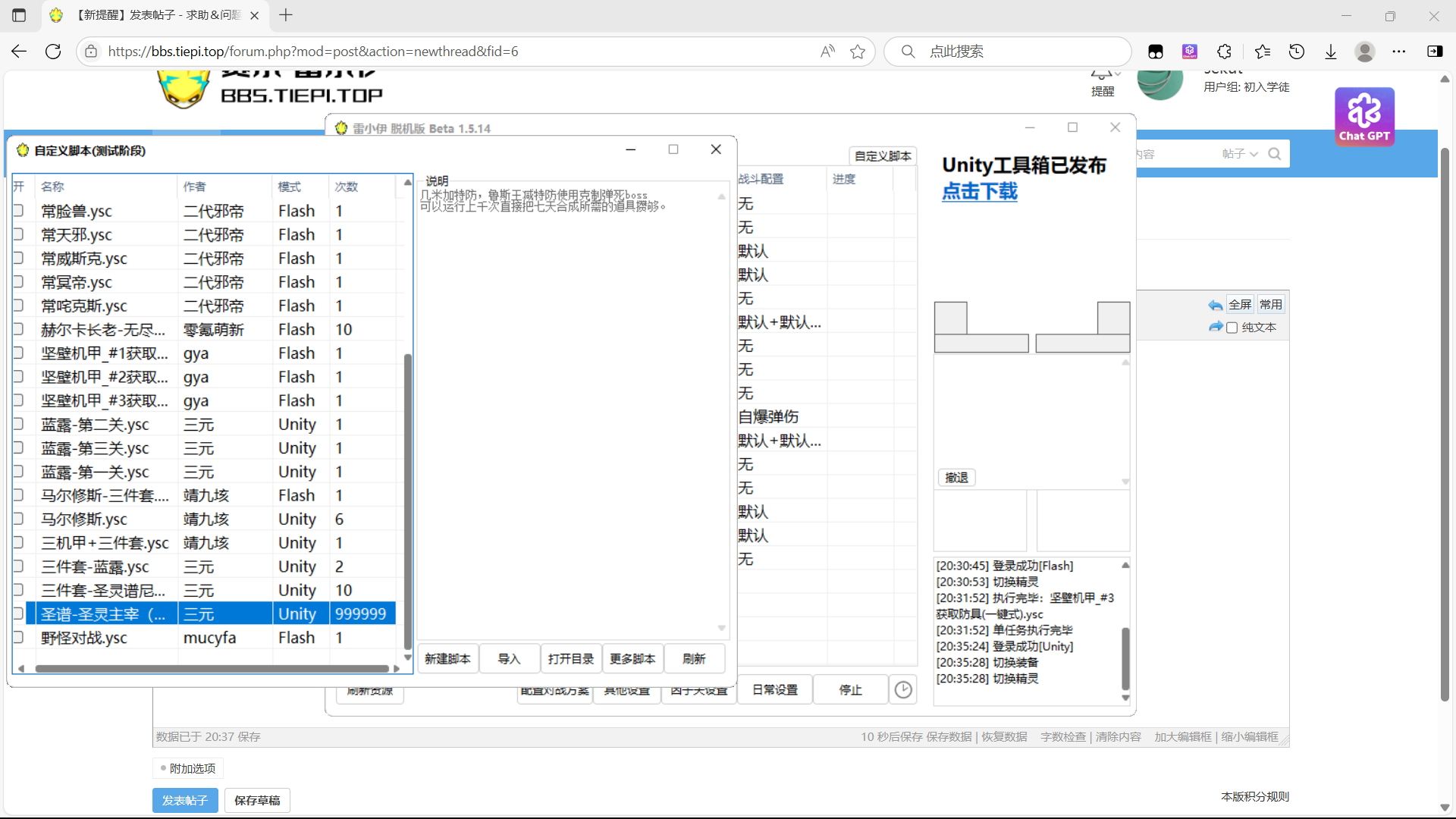Image resolution: width=1456 pixels, height=819 pixels.
Task: Toggle browser sidebar icon
Action: point(1435,52)
